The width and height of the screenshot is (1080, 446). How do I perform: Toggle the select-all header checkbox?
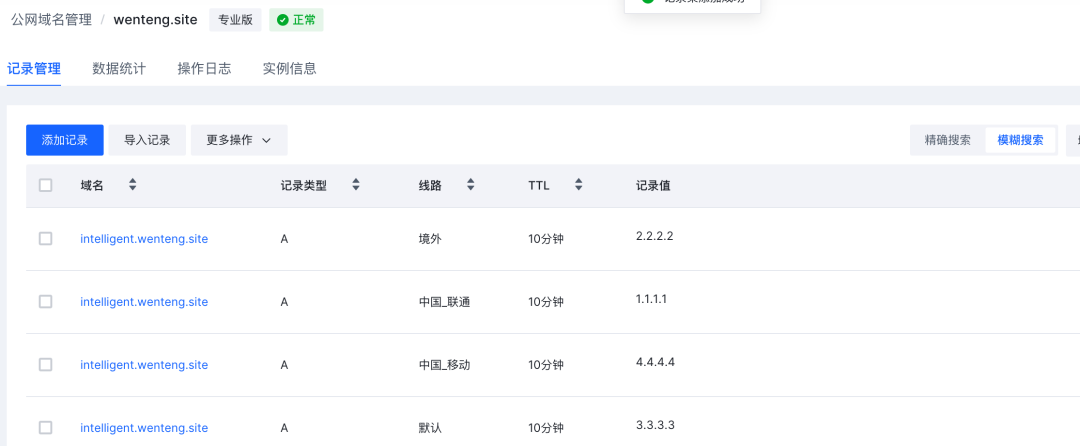pos(45,185)
